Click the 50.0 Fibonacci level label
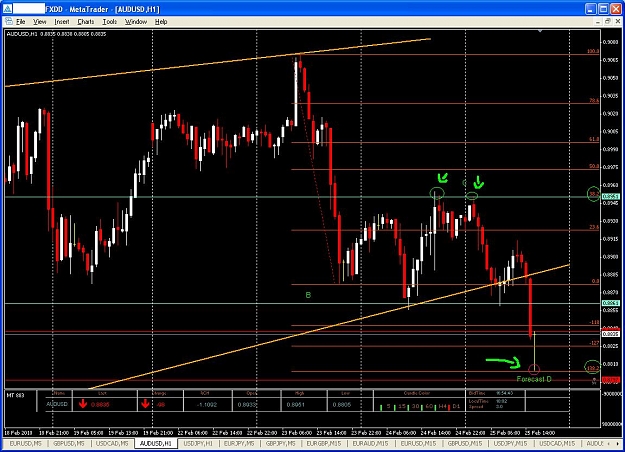This screenshot has width=625, height=452. (594, 166)
